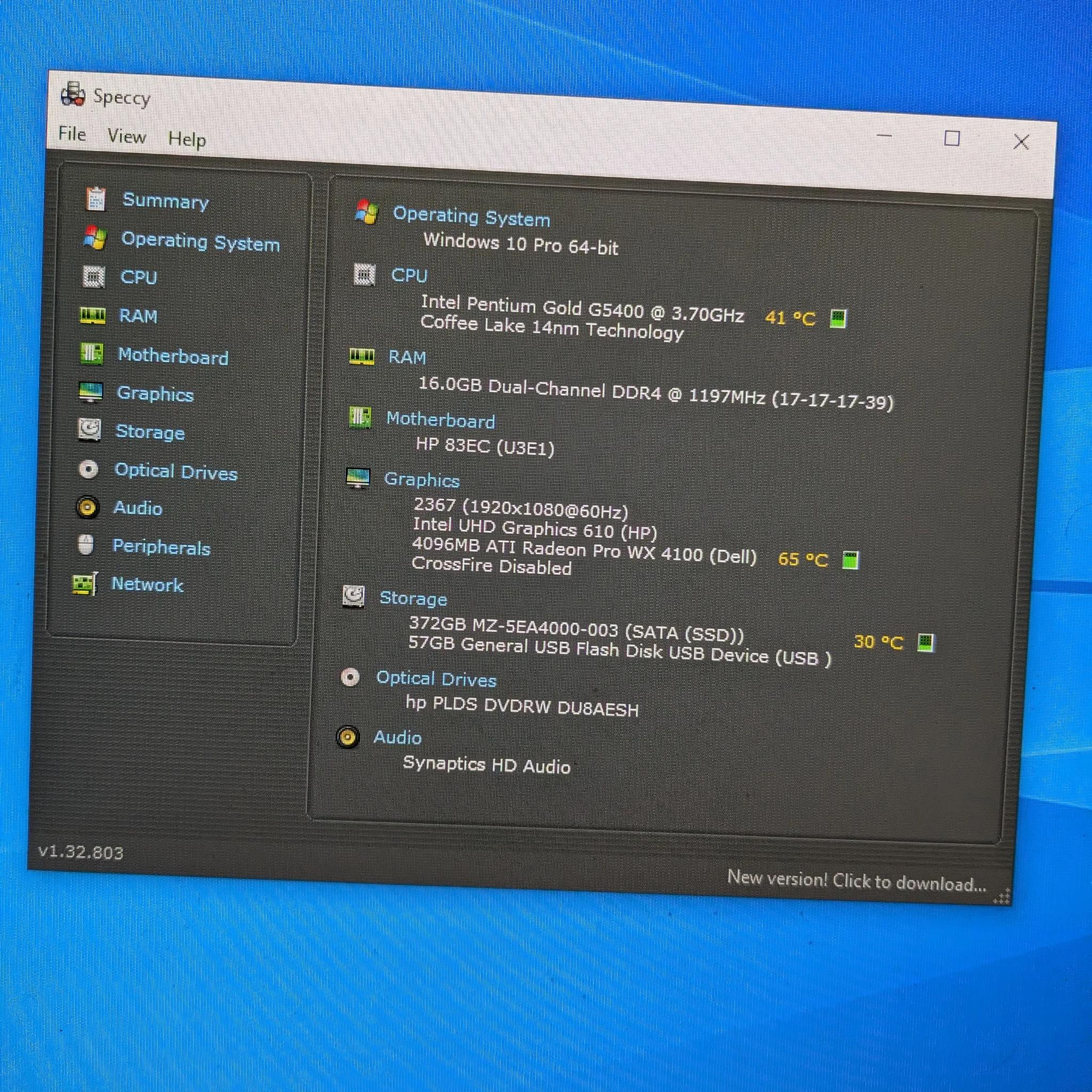Click 'hp PLDS DVDRW DU8AESH' text

pos(522,706)
